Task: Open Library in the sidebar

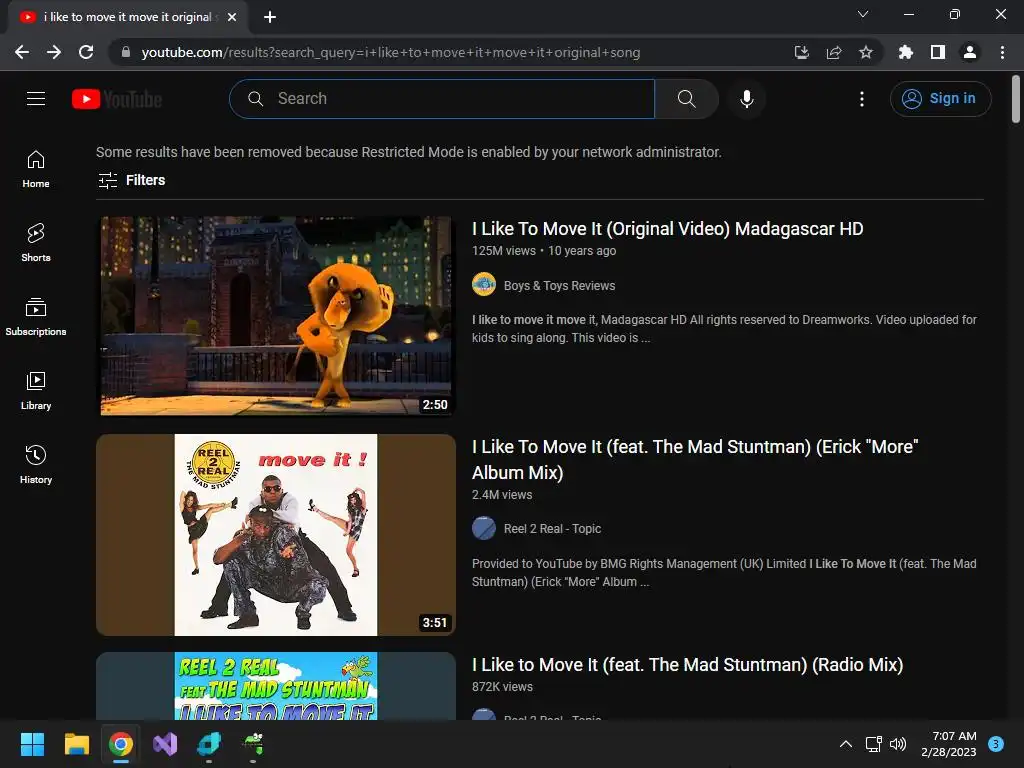Action: [36, 391]
